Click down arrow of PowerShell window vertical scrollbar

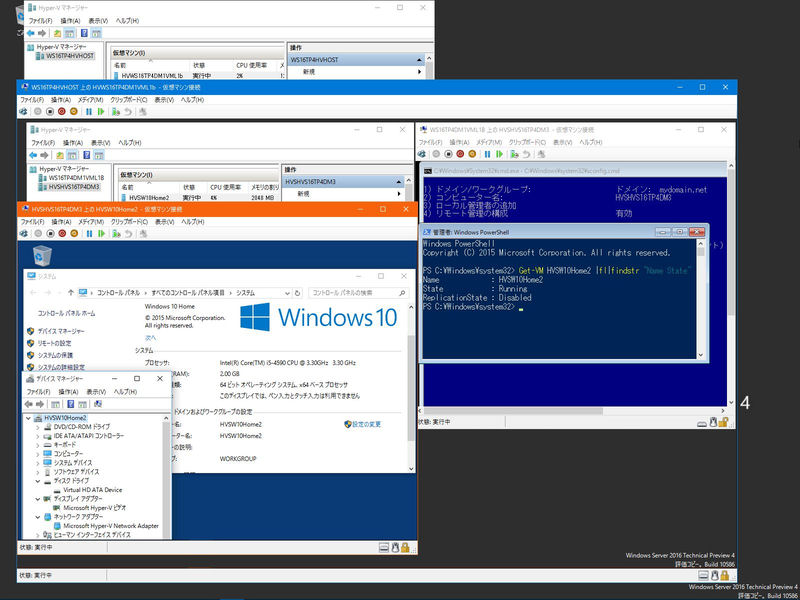click(700, 355)
